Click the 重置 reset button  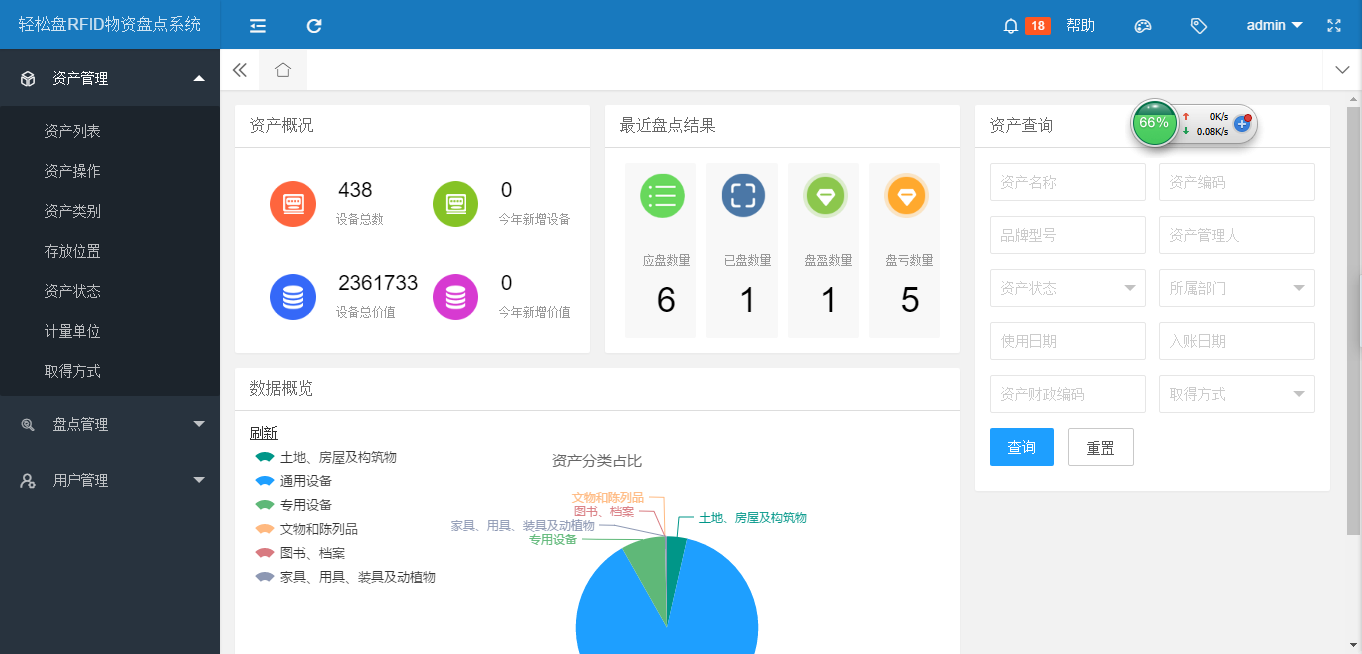click(x=1100, y=447)
